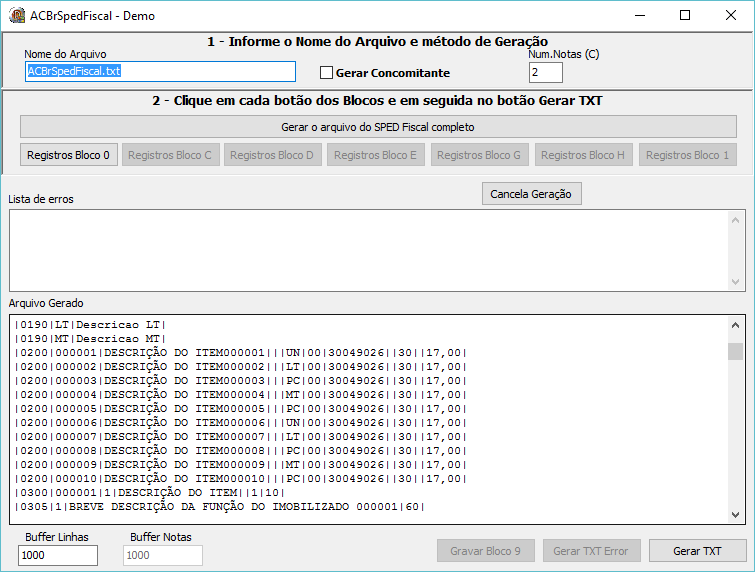755x572 pixels.
Task: Click the line '|0190|MT|Descricao MT|'
Action: [90, 339]
